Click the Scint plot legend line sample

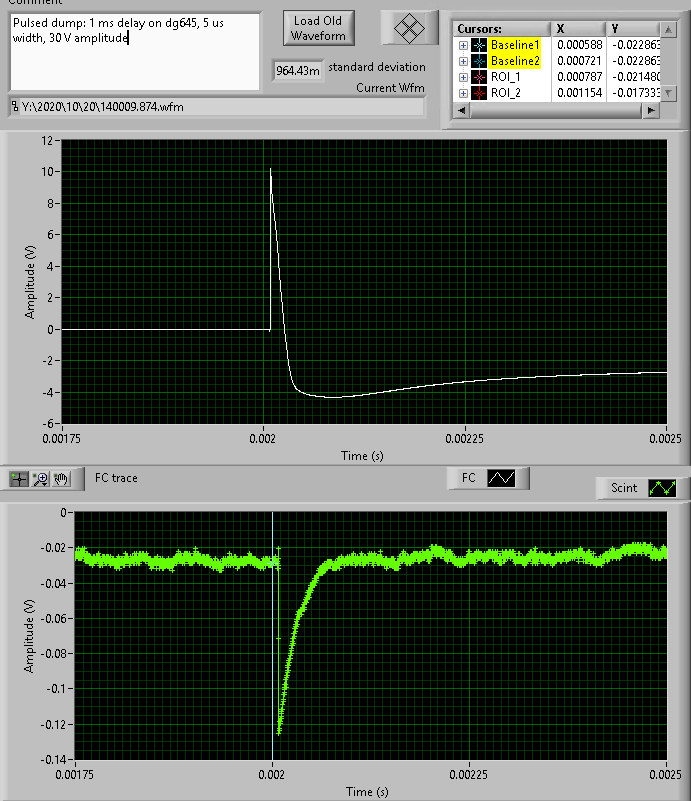(x=662, y=488)
